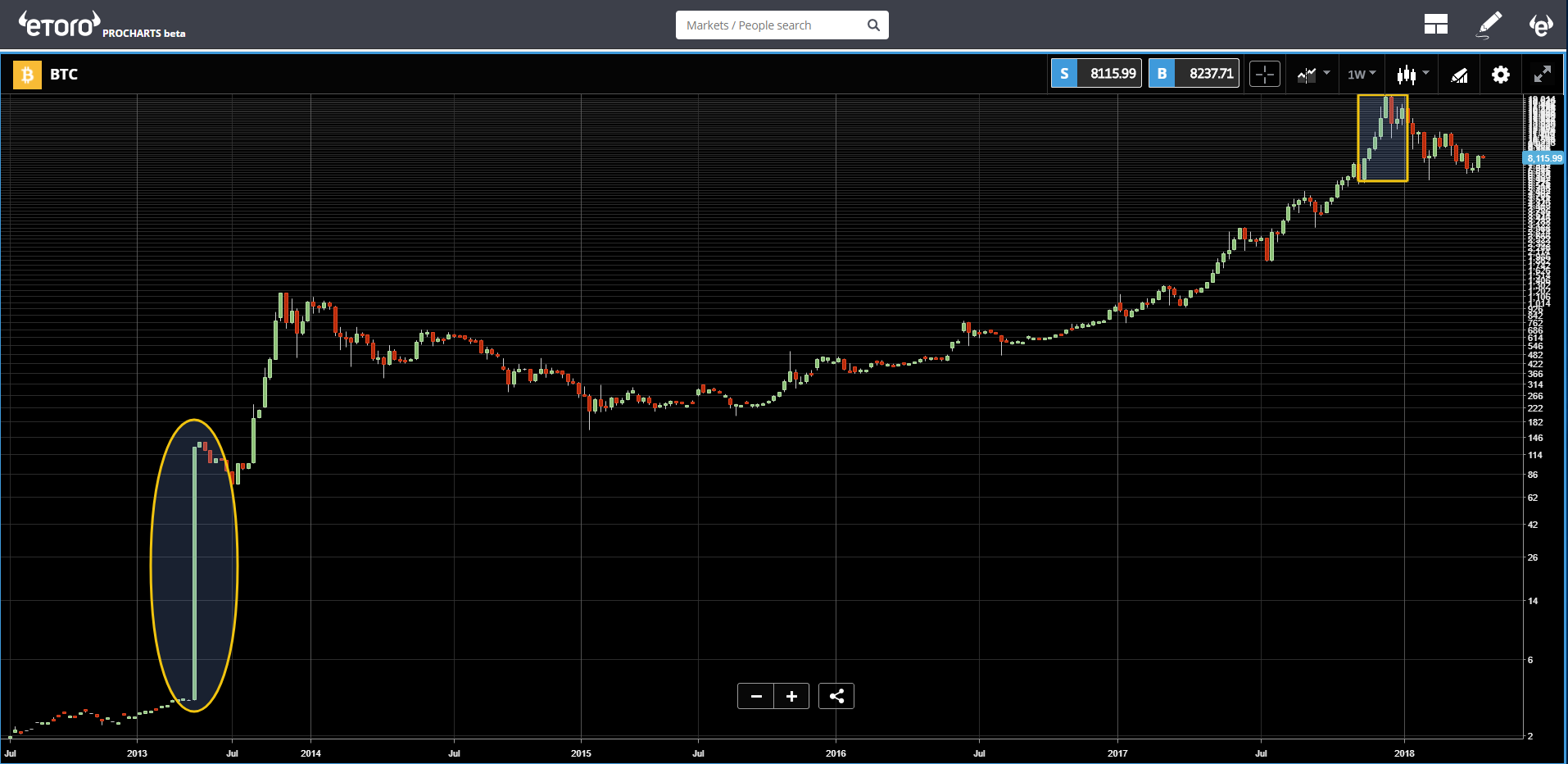The width and height of the screenshot is (1568, 764).
Task: Open the studies and drawings icon
Action: pyautogui.click(x=1459, y=75)
